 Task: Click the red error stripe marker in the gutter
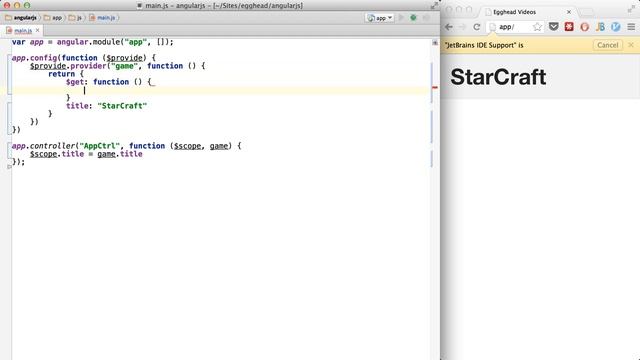[x=435, y=87]
